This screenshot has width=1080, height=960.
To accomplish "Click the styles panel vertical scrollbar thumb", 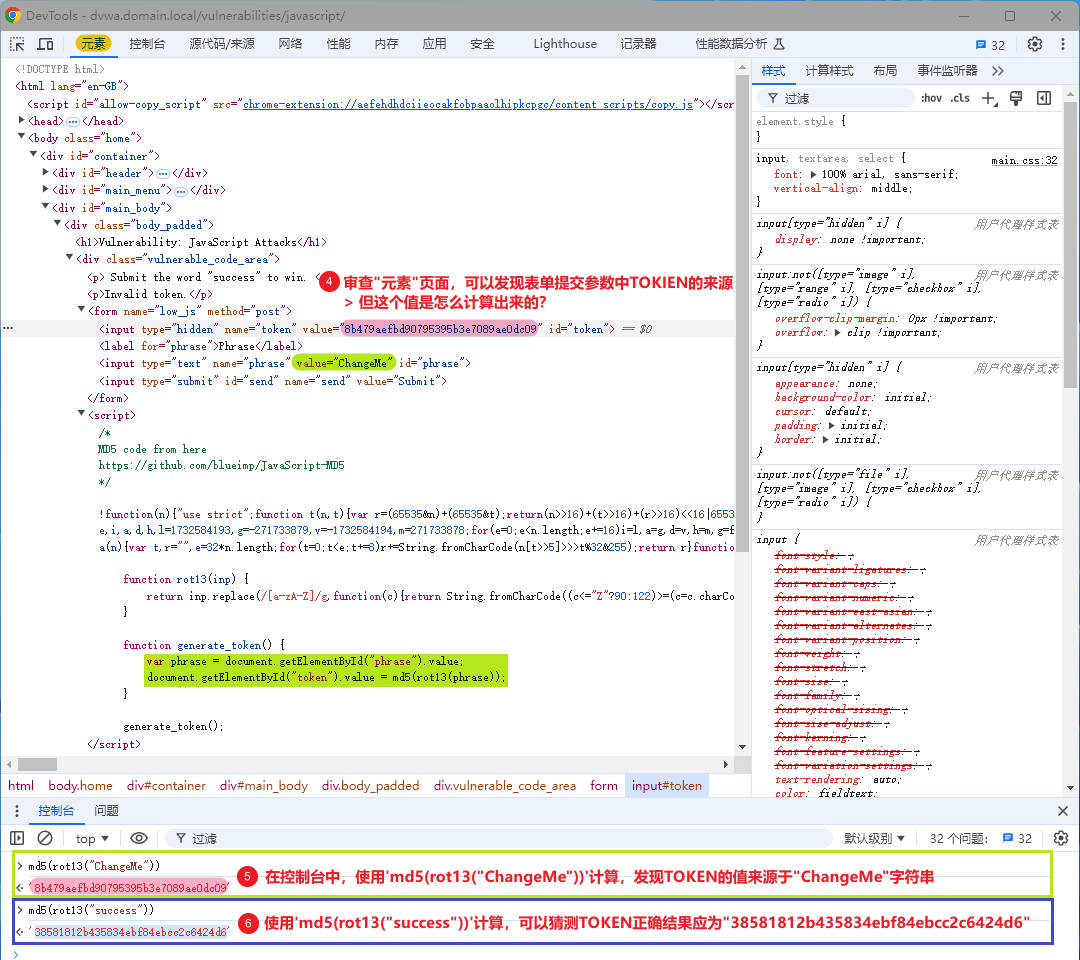I will (1070, 244).
